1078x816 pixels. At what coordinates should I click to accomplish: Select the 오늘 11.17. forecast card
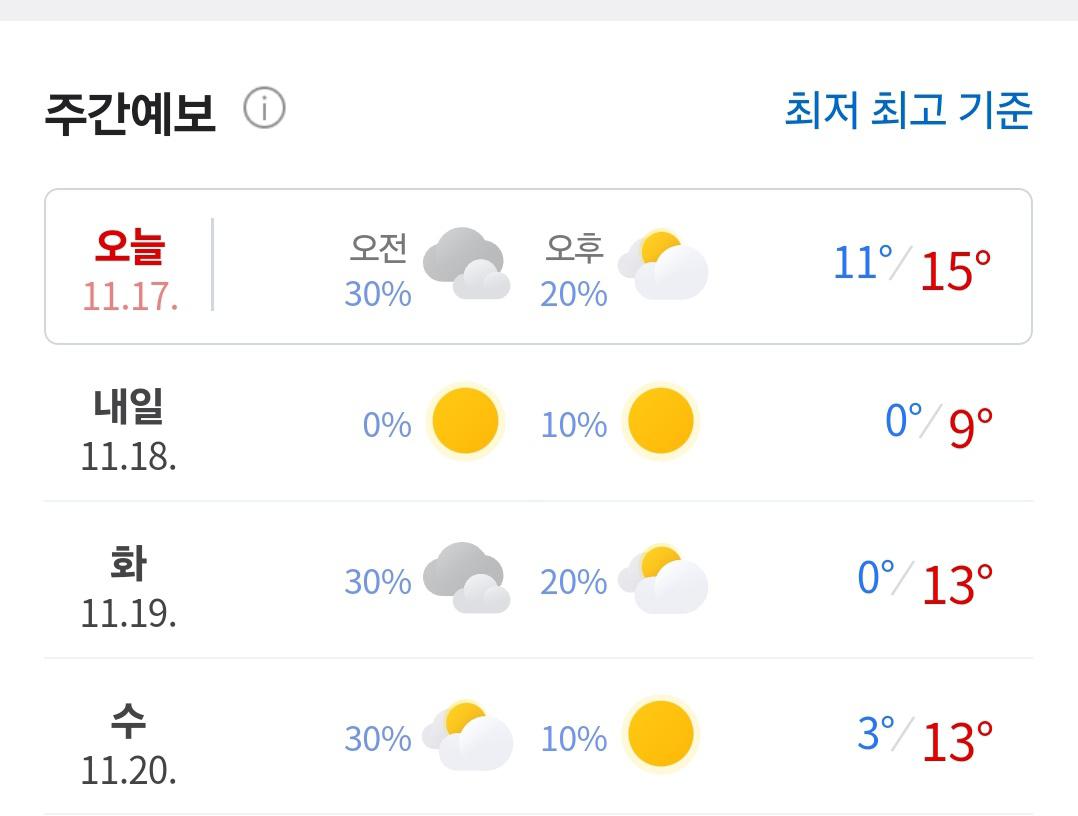[x=538, y=266]
